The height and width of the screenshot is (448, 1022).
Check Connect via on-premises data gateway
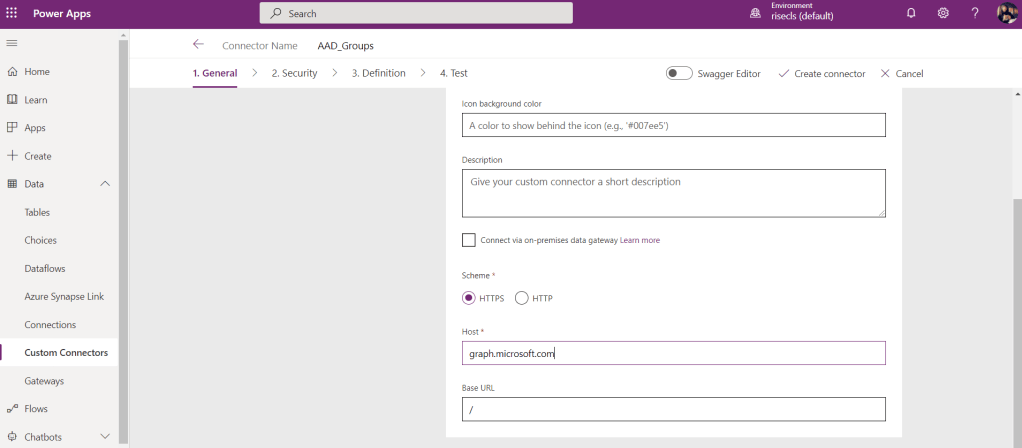pyautogui.click(x=469, y=240)
